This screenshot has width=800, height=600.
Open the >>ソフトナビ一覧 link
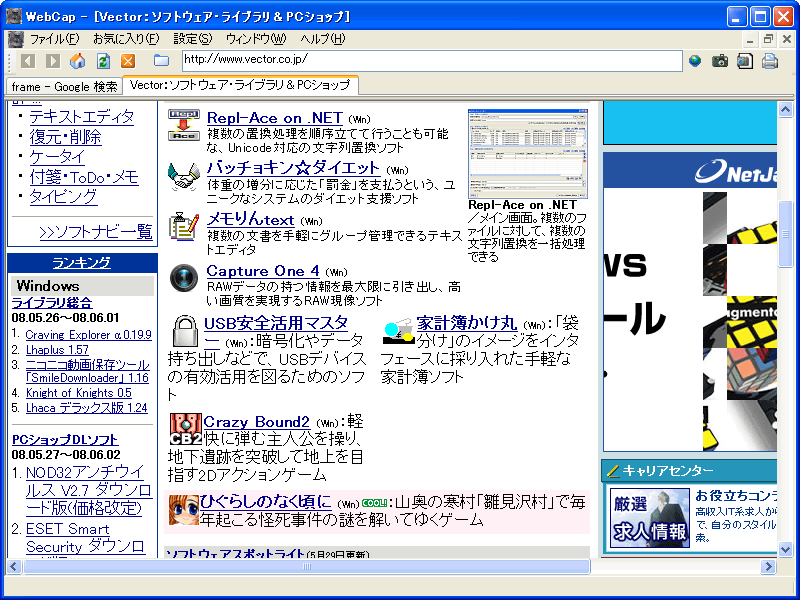coord(96,232)
